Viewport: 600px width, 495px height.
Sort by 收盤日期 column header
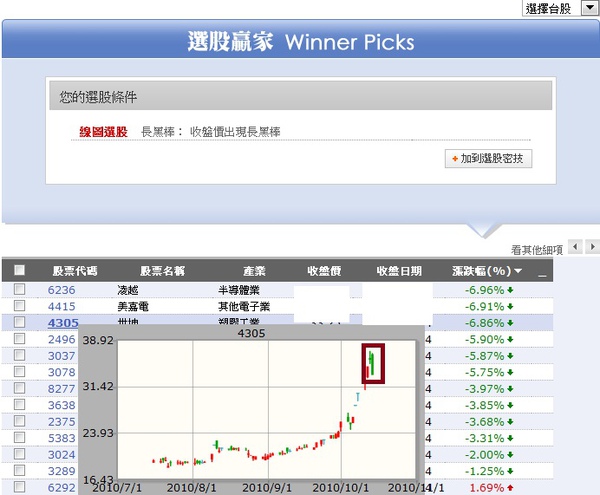click(x=399, y=271)
